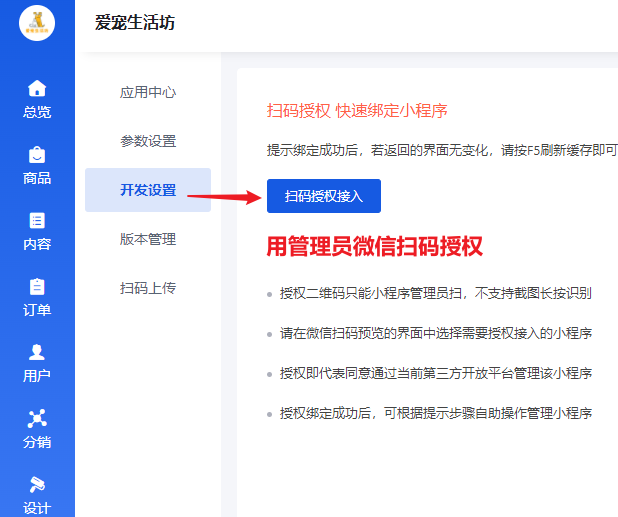Viewport: 618px width, 517px height.
Task: Select 总览 label in sidebar
Action: [37, 112]
